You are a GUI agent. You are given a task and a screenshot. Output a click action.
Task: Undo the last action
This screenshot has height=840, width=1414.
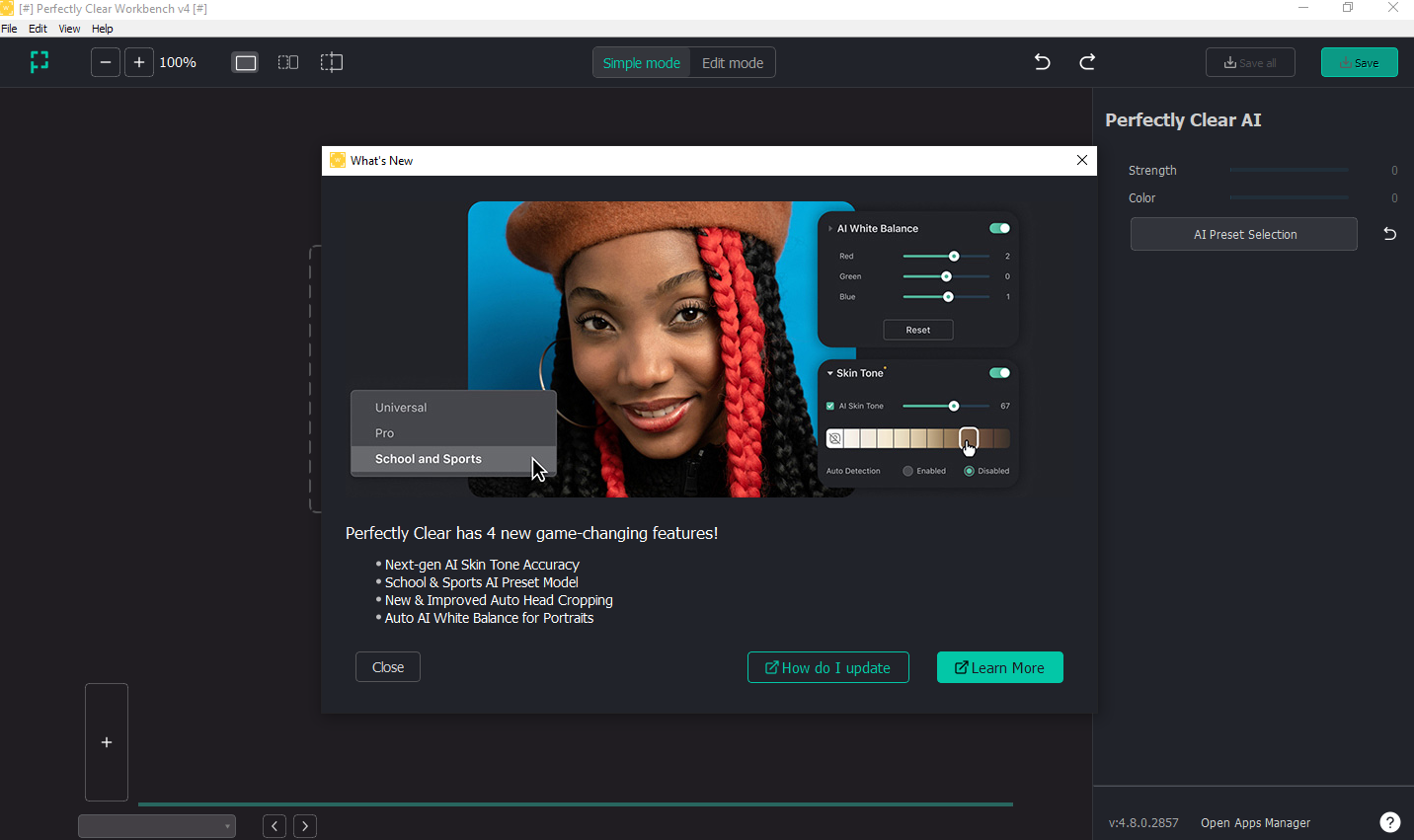point(1042,62)
